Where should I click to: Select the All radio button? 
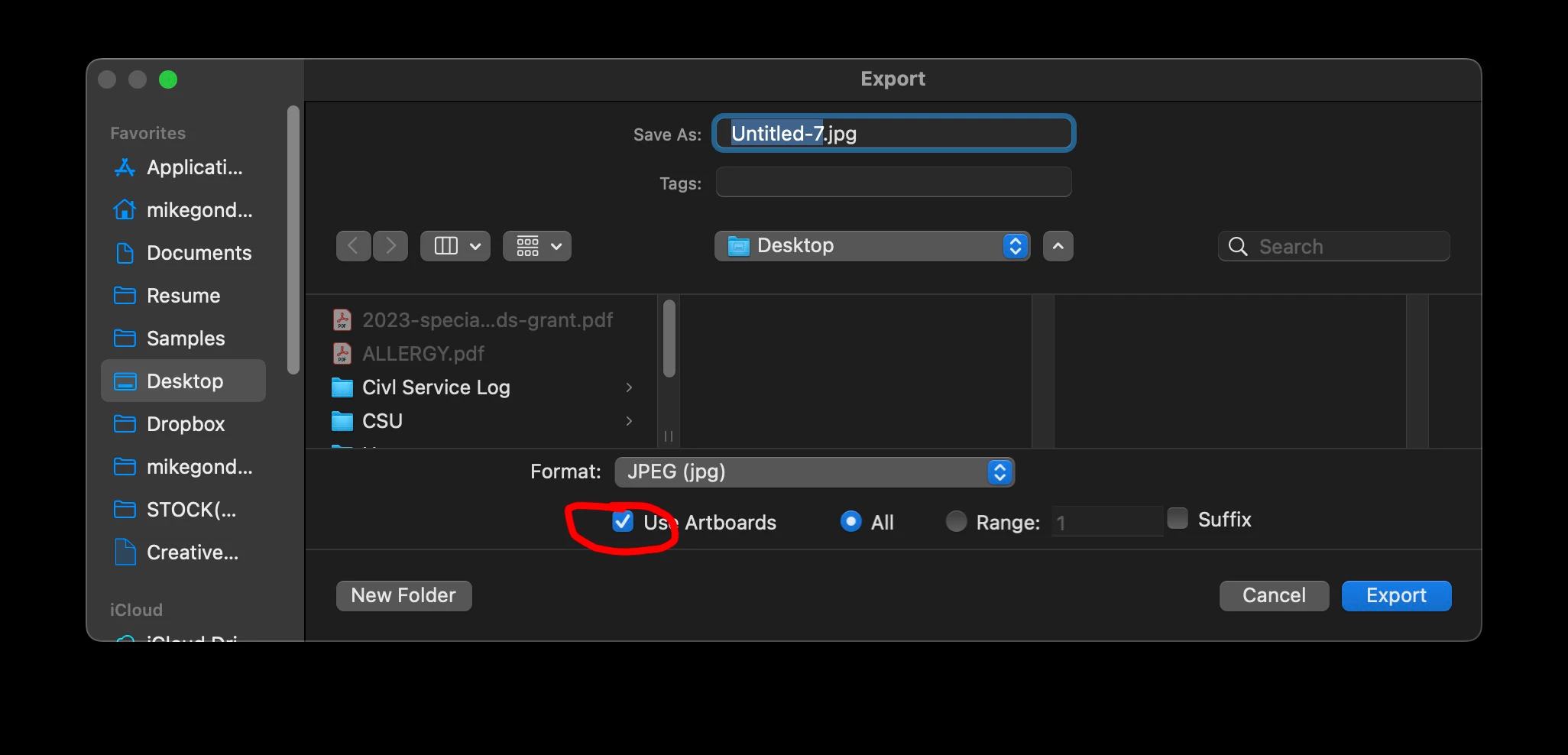click(850, 521)
